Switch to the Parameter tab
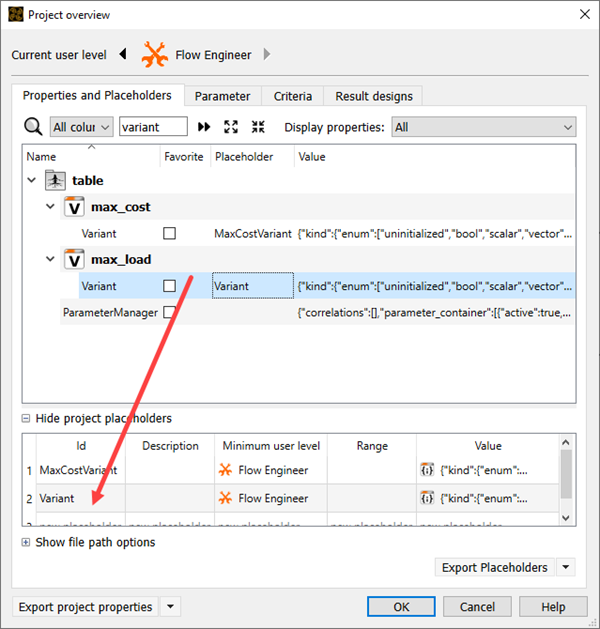Screen dimensions: 600x629 223,96
